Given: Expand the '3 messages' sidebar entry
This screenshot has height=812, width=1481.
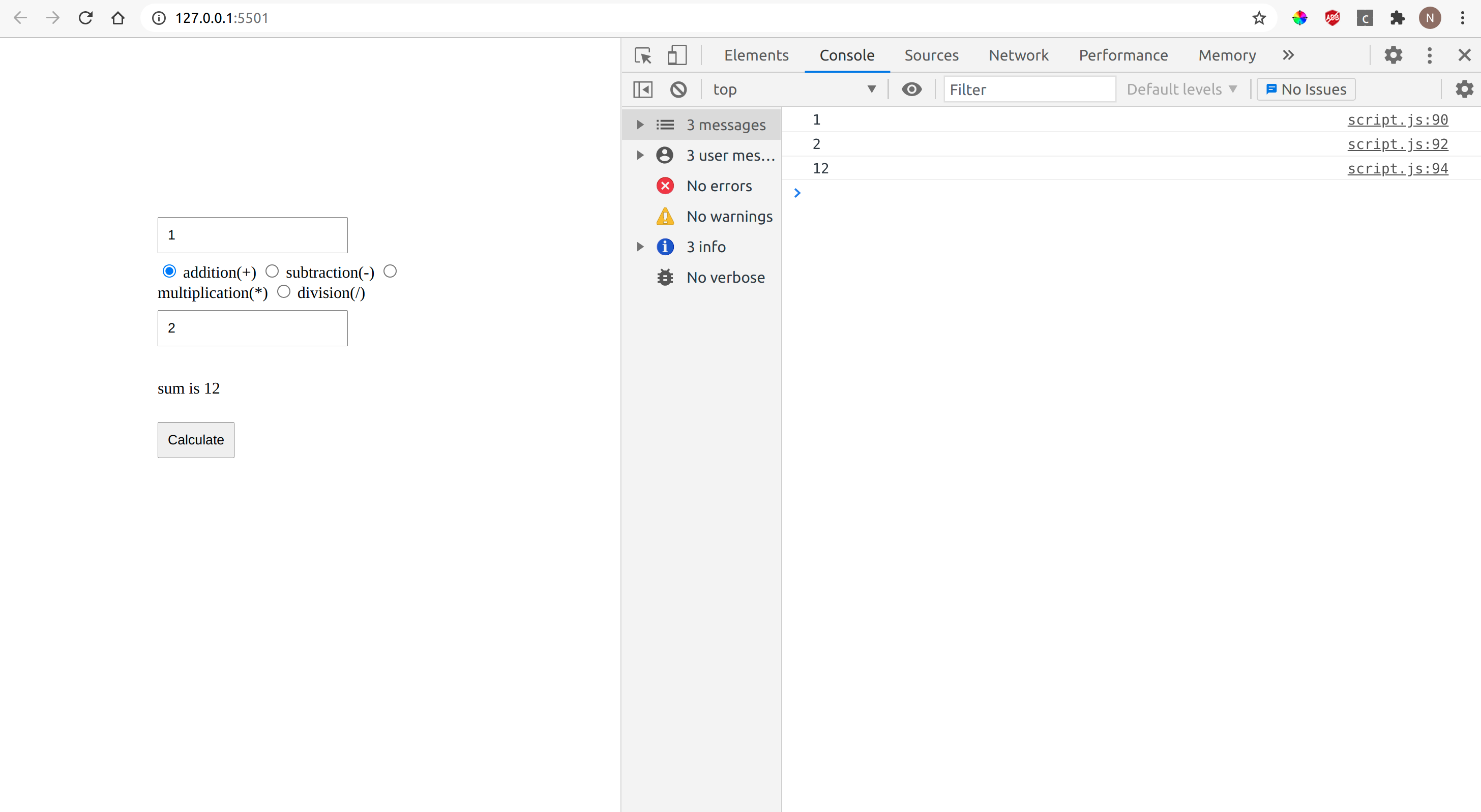Looking at the screenshot, I should click(640, 124).
